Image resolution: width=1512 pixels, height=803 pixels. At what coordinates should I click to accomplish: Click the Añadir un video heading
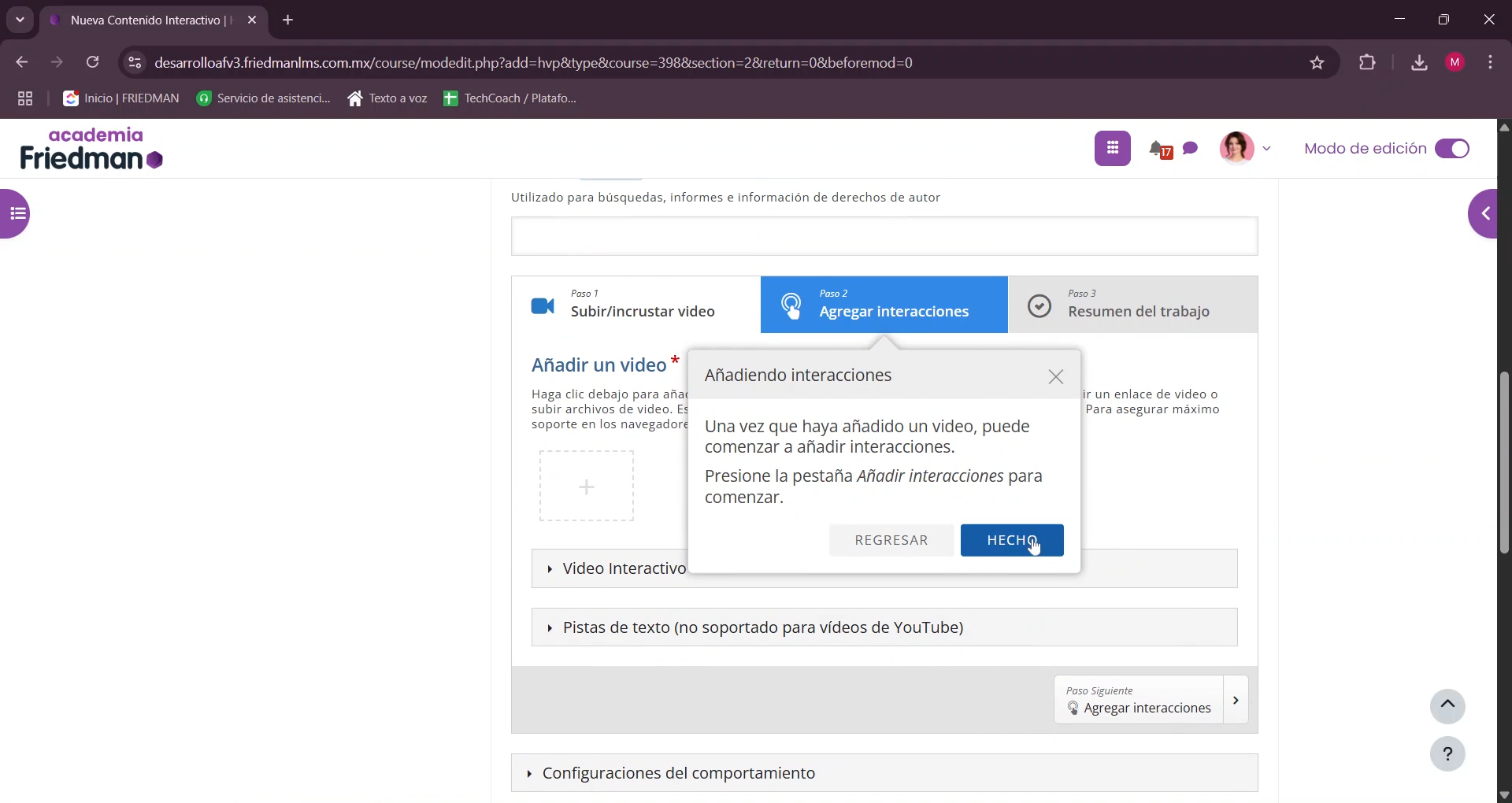click(x=599, y=364)
